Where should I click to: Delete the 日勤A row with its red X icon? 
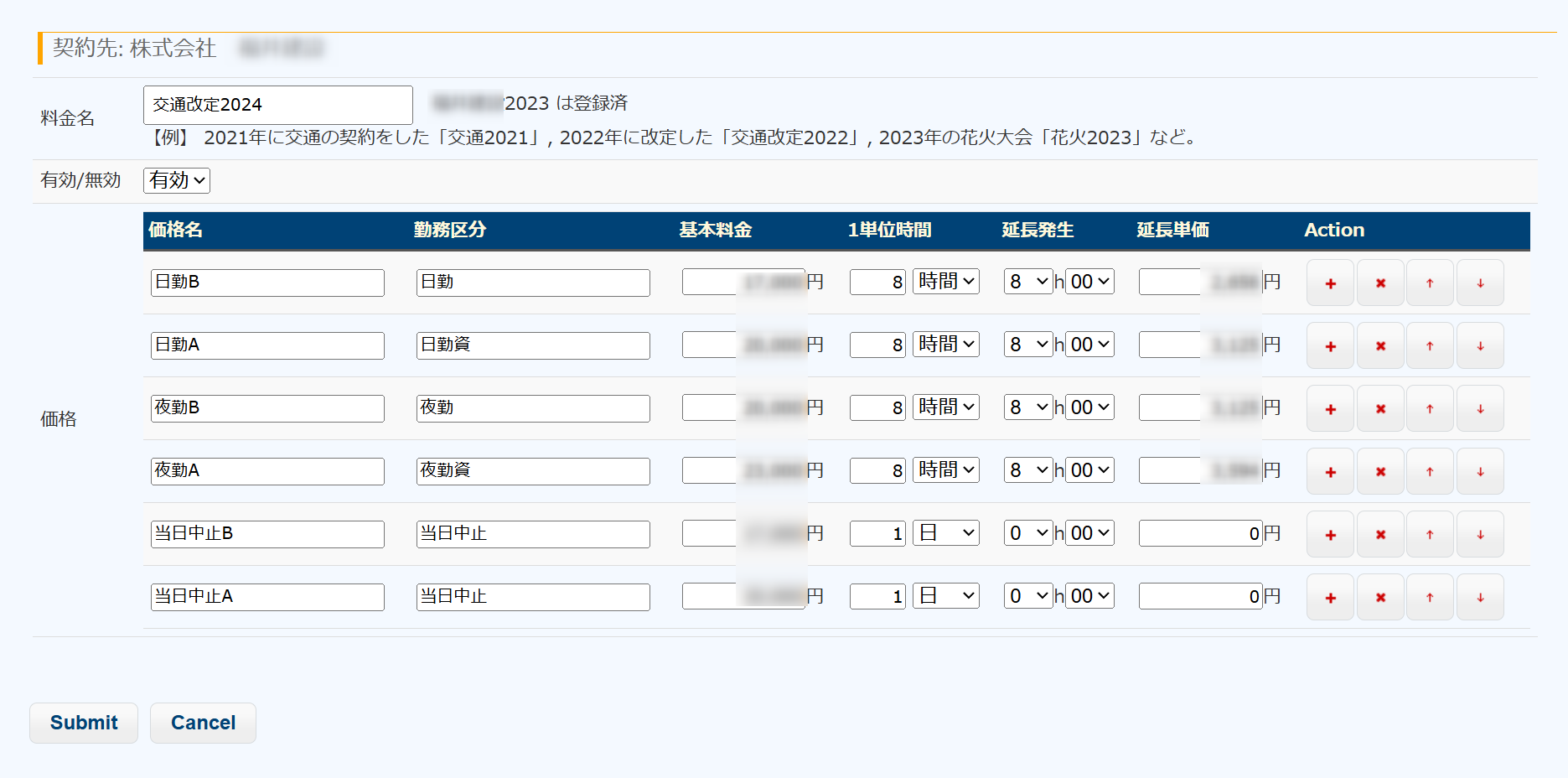tap(1380, 346)
